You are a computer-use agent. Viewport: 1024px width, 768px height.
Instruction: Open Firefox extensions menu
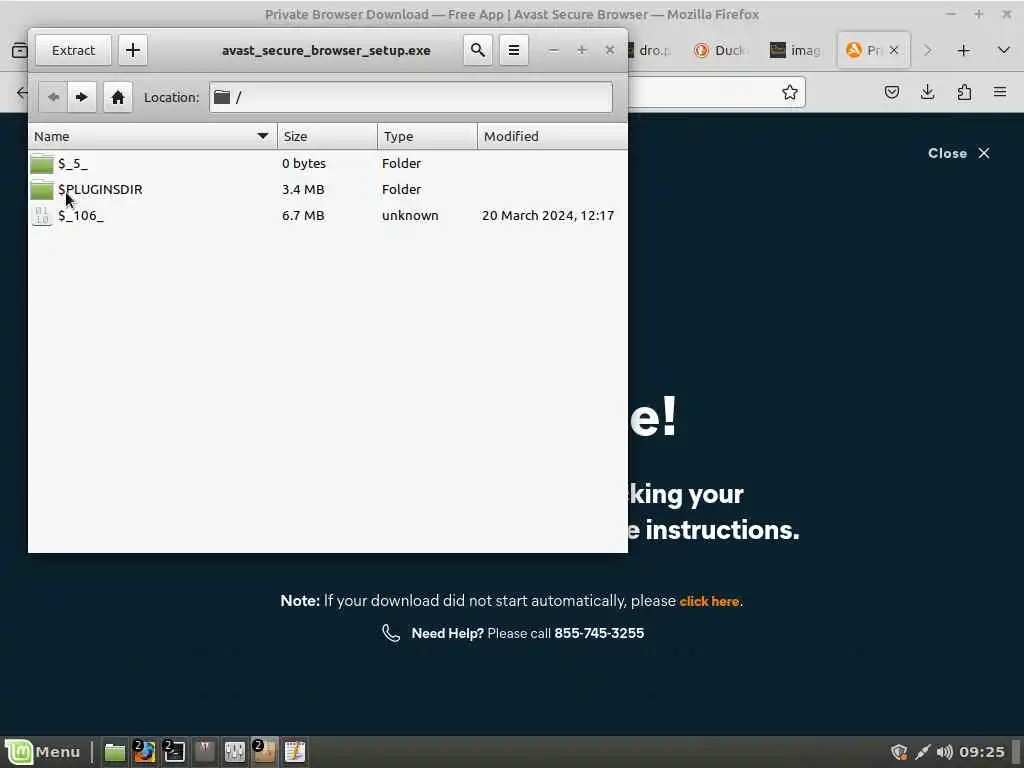(x=964, y=92)
